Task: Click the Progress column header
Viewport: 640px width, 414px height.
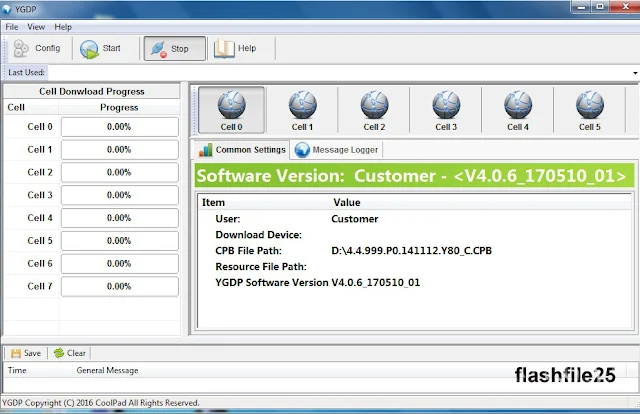Action: pyautogui.click(x=119, y=107)
